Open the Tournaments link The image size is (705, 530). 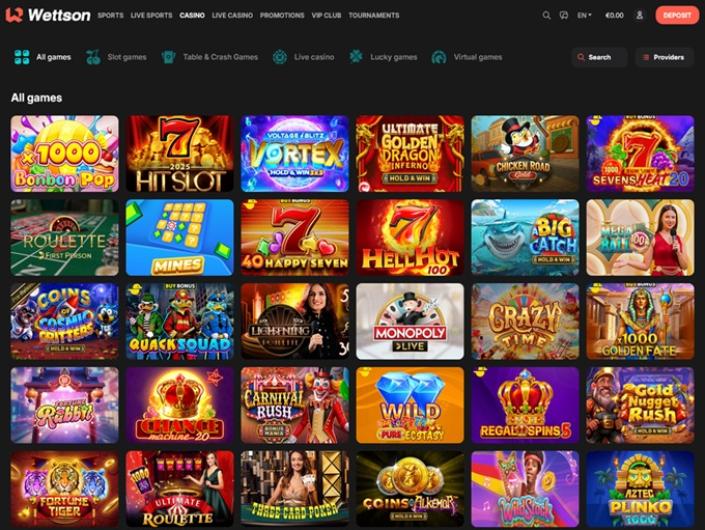[374, 15]
